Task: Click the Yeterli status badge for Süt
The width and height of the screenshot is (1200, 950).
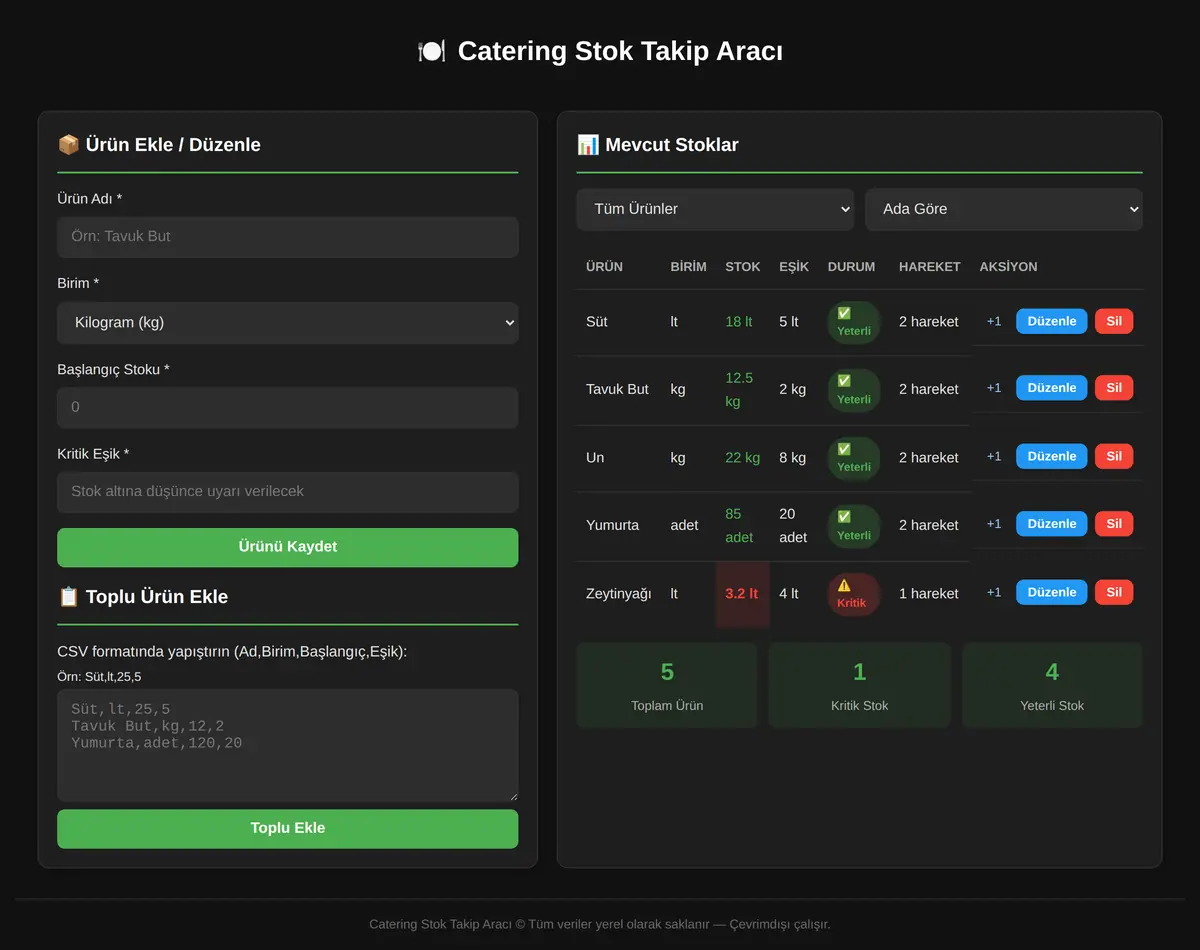Action: coord(853,322)
